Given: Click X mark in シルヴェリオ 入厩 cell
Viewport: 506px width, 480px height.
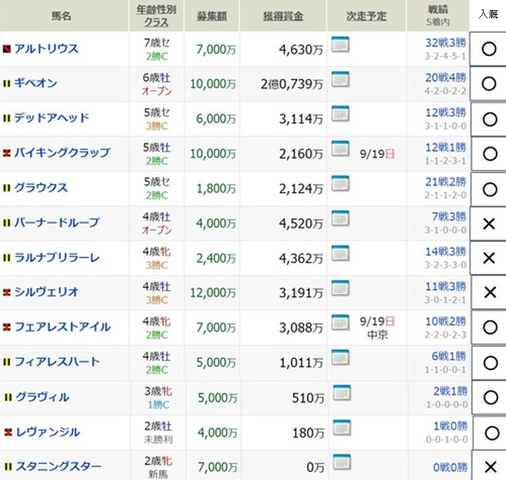Looking at the screenshot, I should (x=490, y=292).
